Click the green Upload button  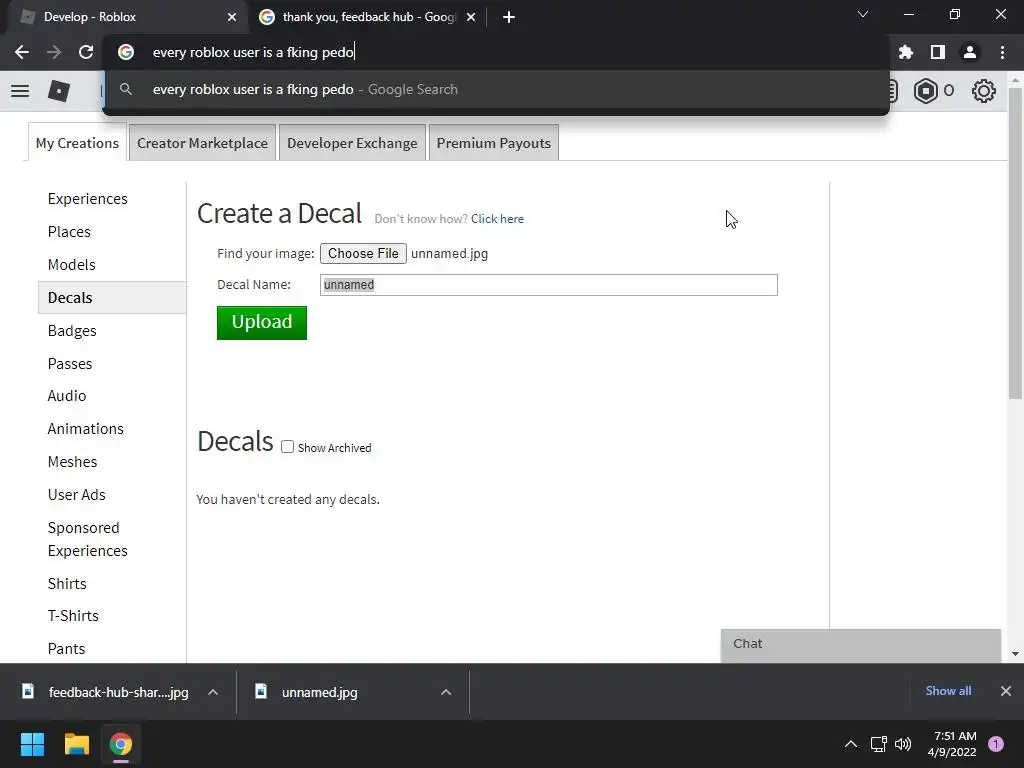[262, 323]
